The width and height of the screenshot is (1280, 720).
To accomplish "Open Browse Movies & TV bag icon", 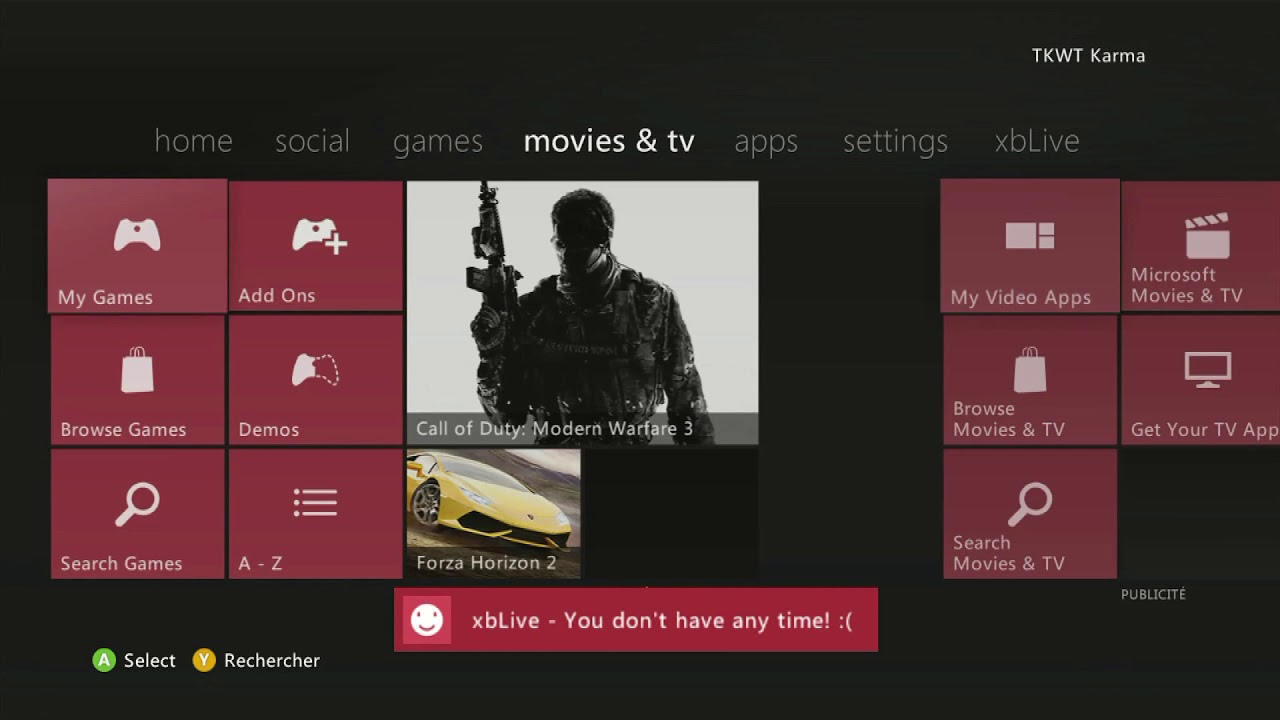I will pyautogui.click(x=1030, y=370).
